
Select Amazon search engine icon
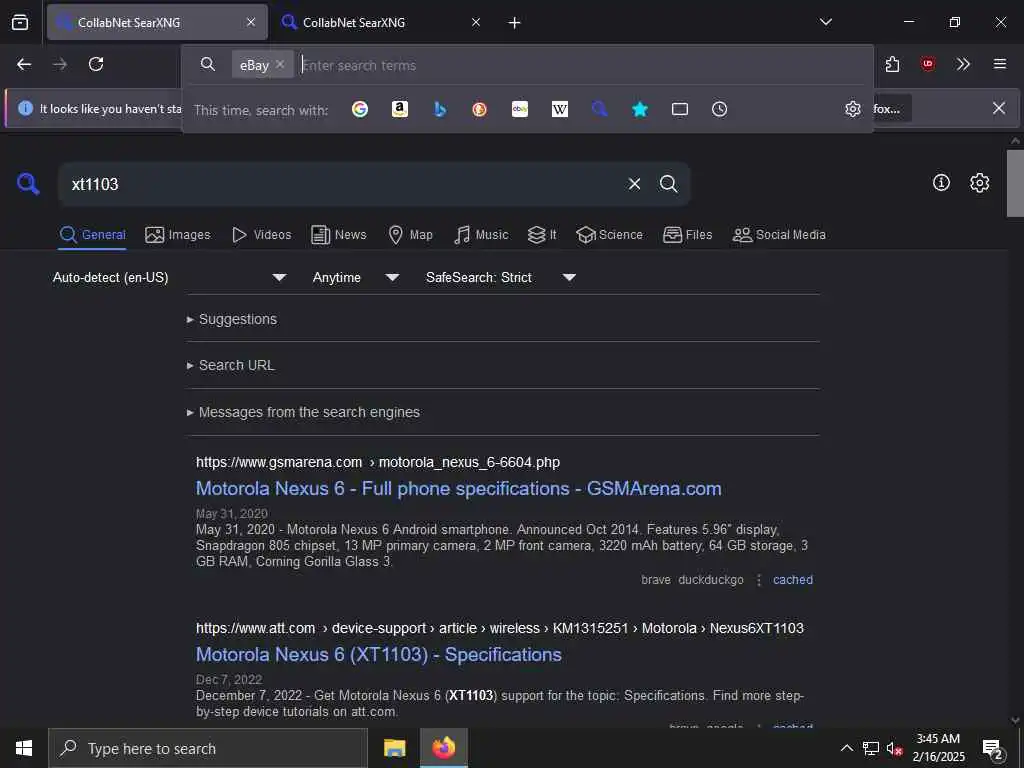400,109
